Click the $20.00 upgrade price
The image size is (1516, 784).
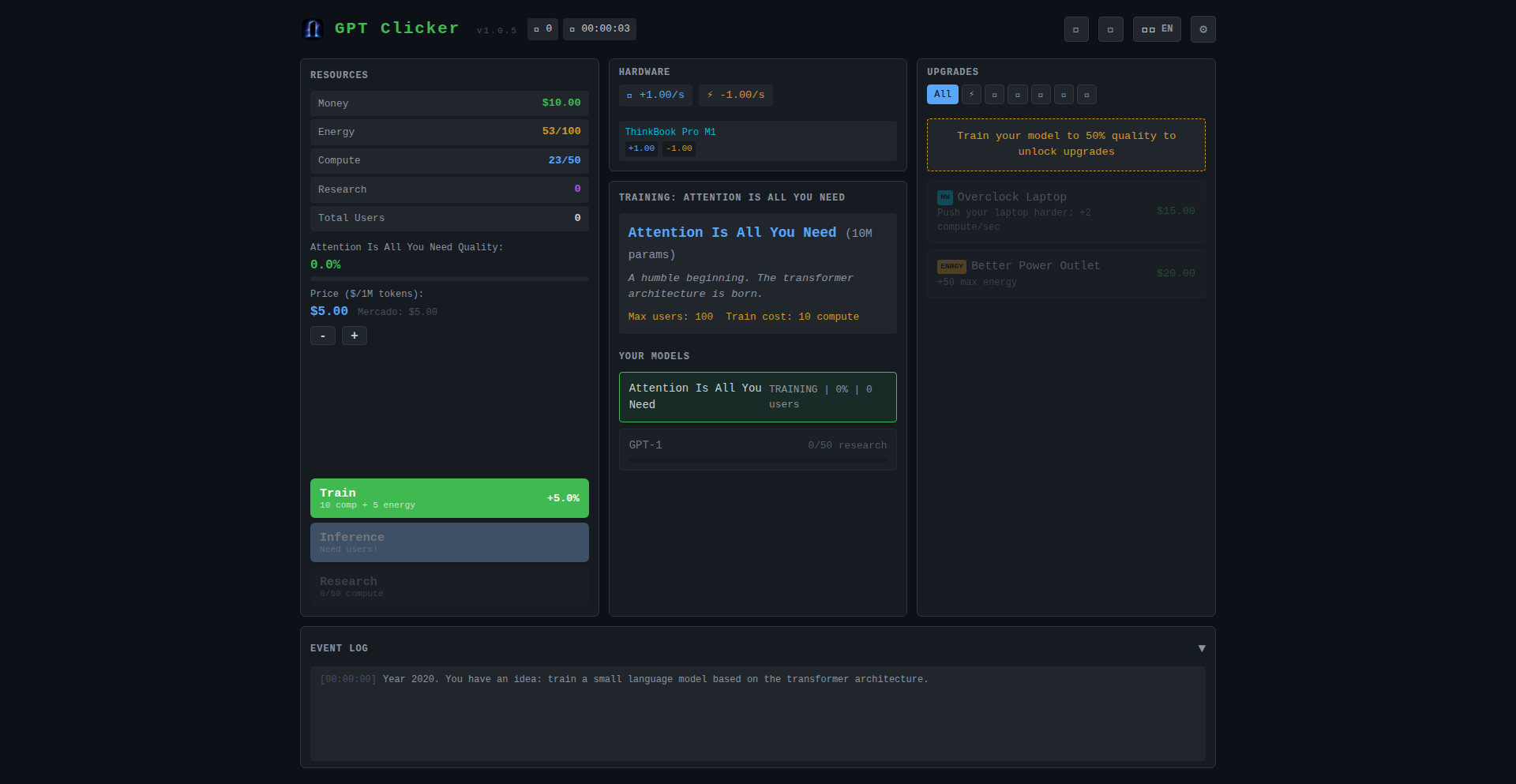(1176, 273)
